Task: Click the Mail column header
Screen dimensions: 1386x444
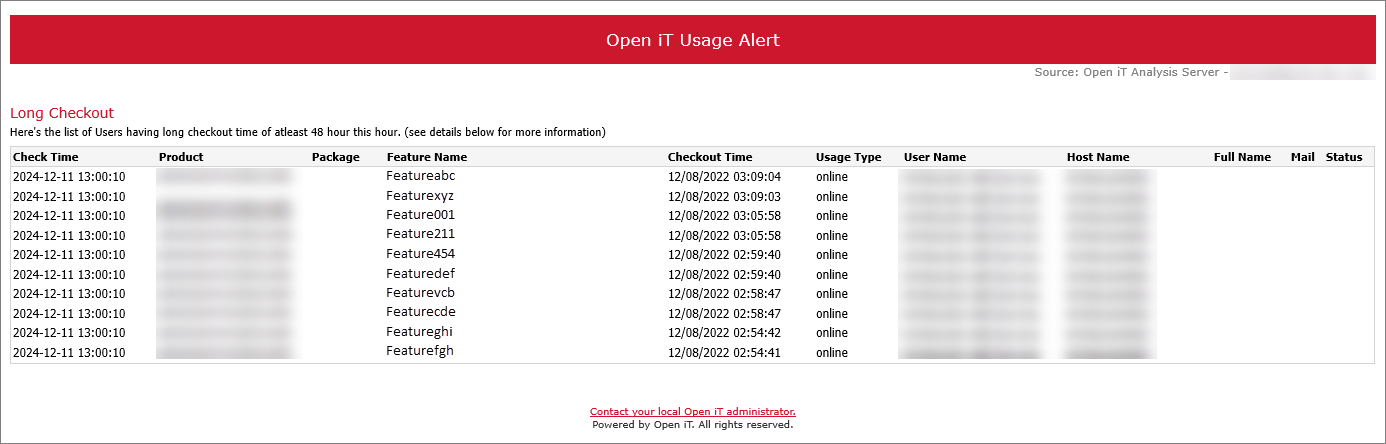Action: point(1302,157)
